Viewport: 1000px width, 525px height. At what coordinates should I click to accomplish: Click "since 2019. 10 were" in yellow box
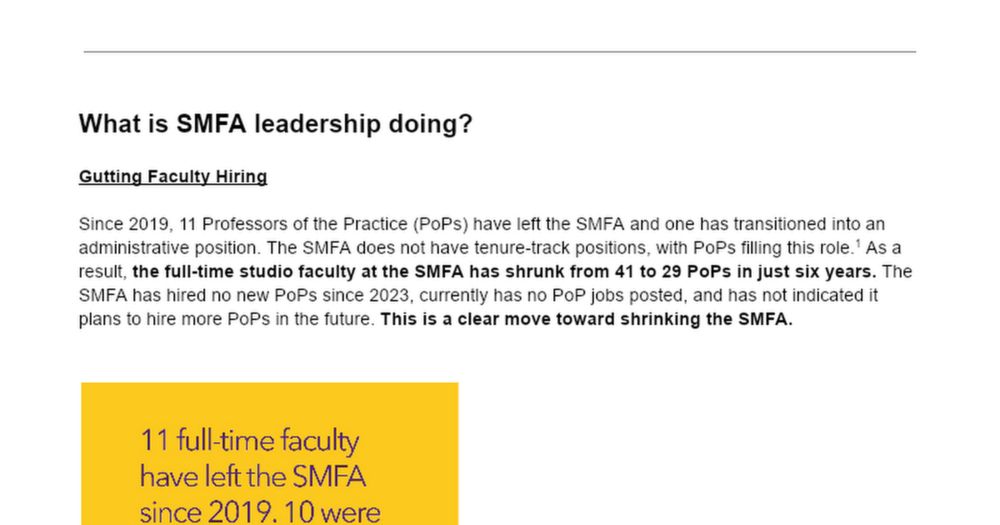pyautogui.click(x=260, y=512)
